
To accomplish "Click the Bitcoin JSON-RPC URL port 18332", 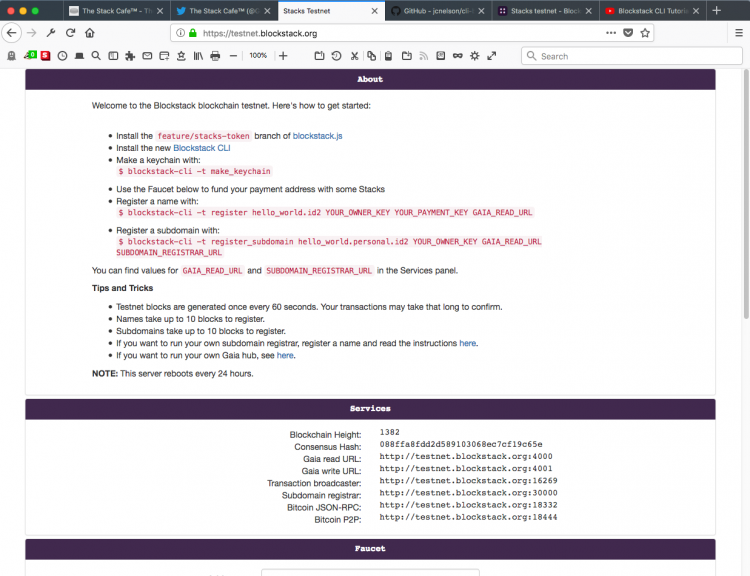I will click(x=468, y=505).
